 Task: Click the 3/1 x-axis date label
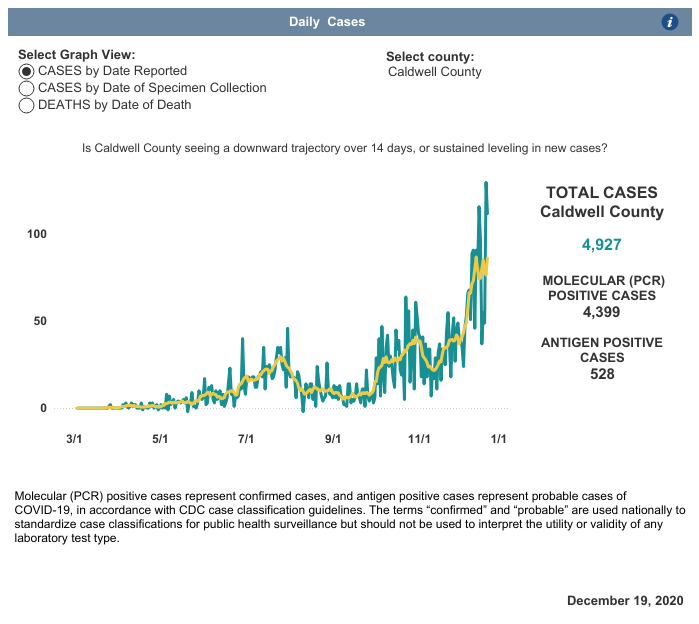74,439
